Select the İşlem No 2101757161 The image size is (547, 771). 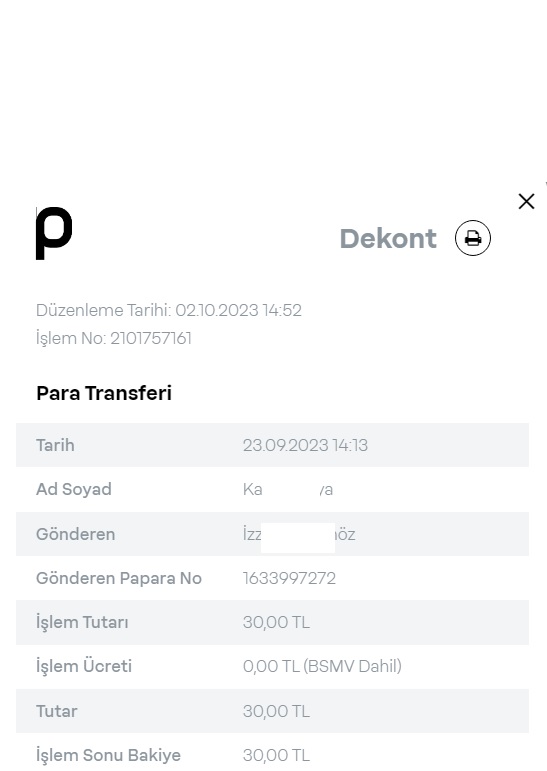tap(114, 338)
